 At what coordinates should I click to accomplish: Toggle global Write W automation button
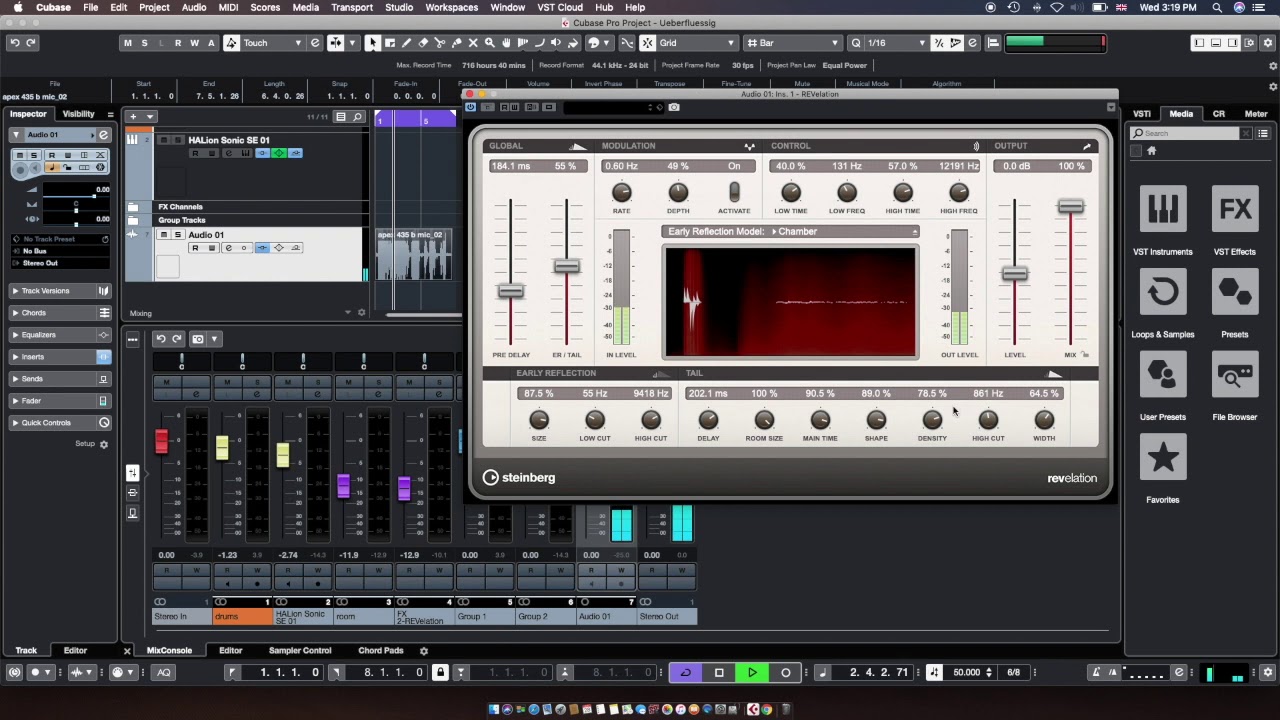point(194,43)
